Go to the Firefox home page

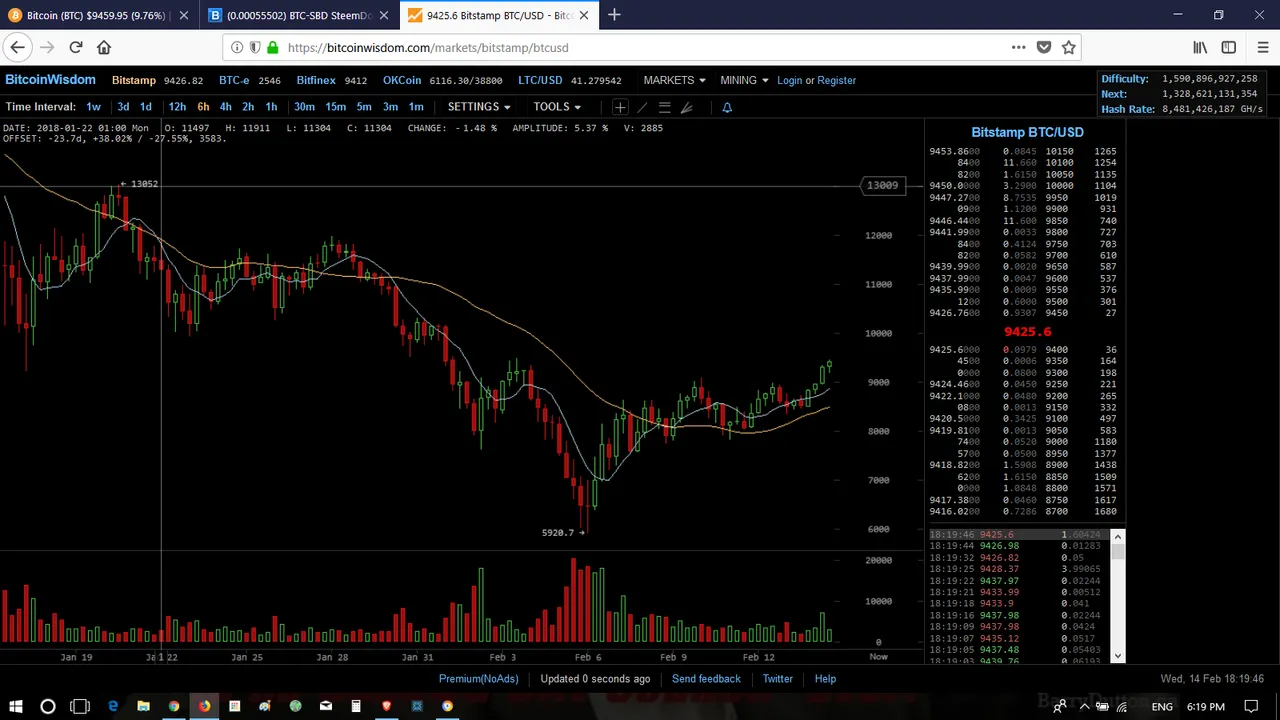[104, 47]
